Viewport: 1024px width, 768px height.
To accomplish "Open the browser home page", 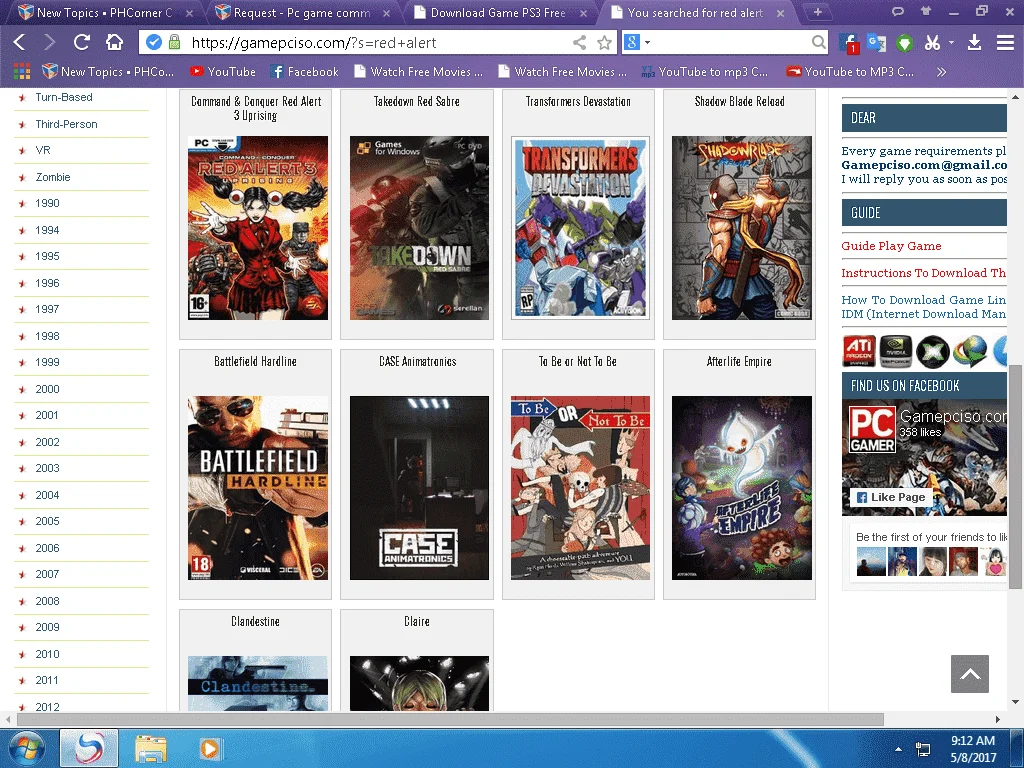I will tap(114, 42).
